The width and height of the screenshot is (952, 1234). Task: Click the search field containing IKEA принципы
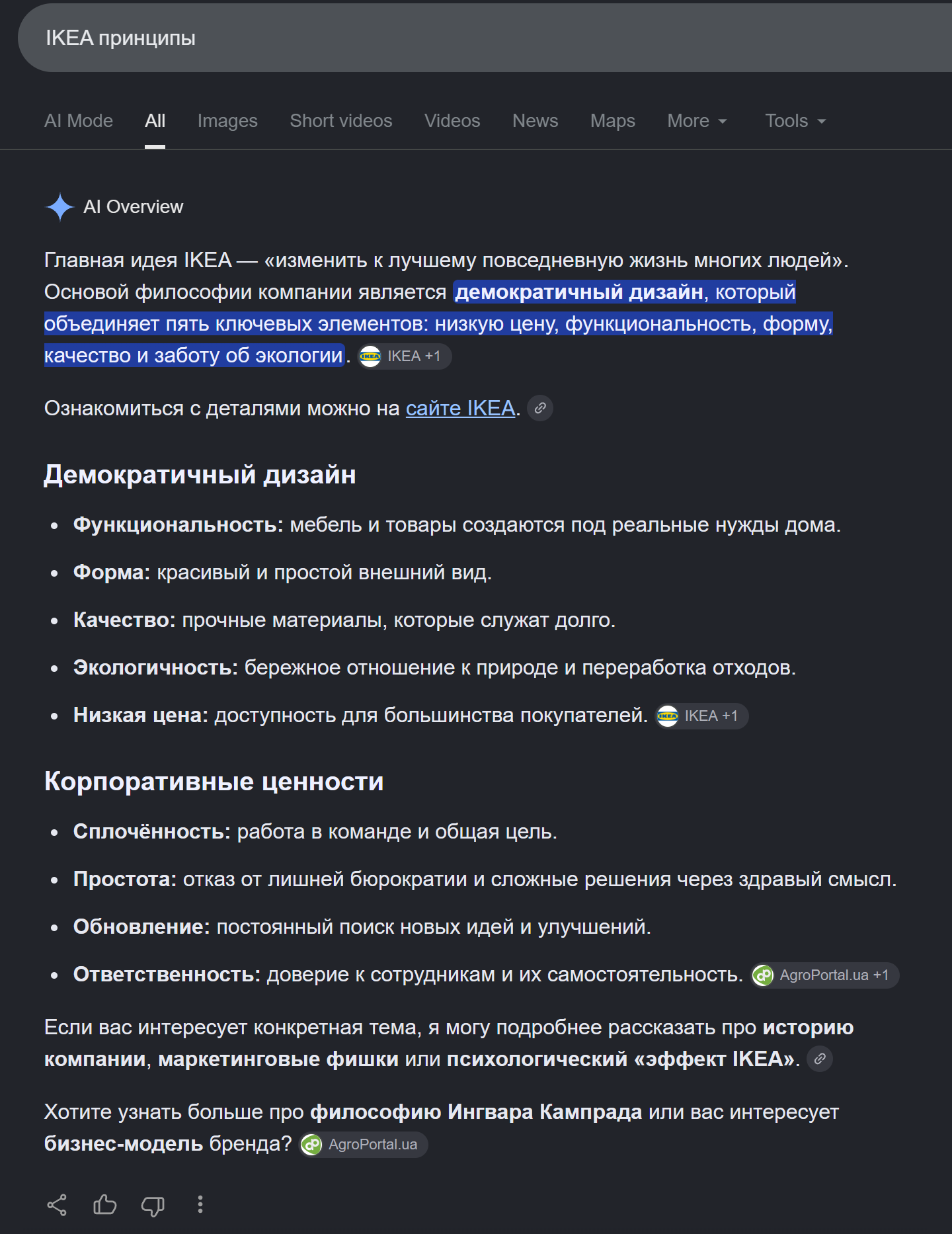coord(485,38)
